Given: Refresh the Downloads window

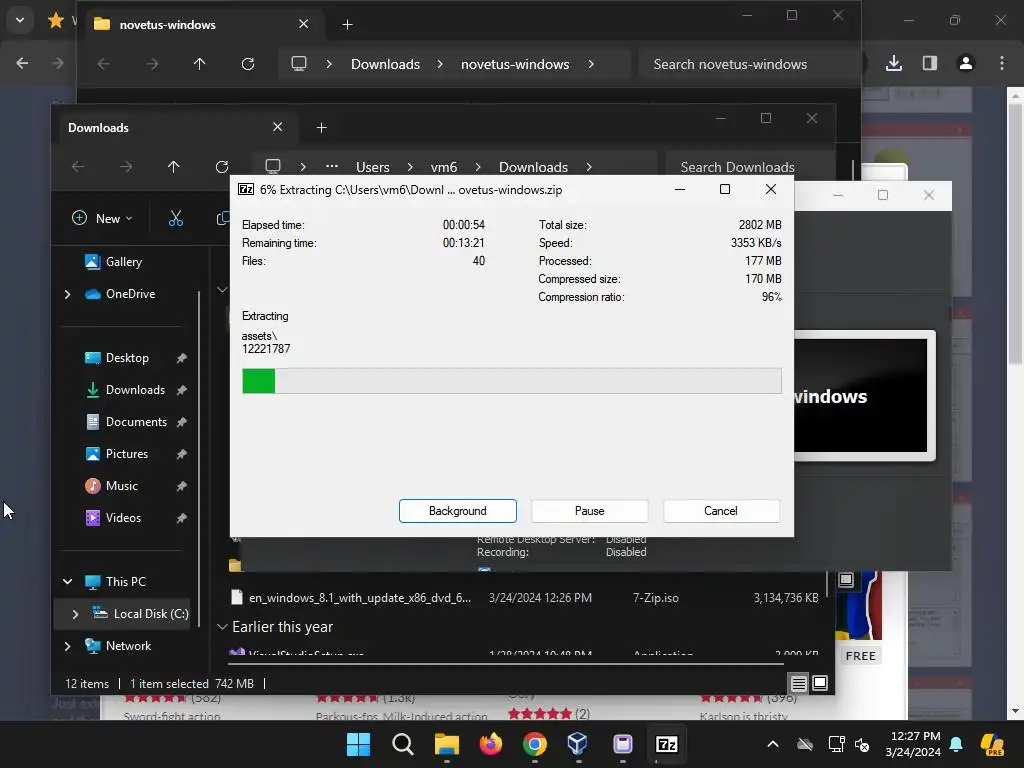Looking at the screenshot, I should (x=222, y=167).
